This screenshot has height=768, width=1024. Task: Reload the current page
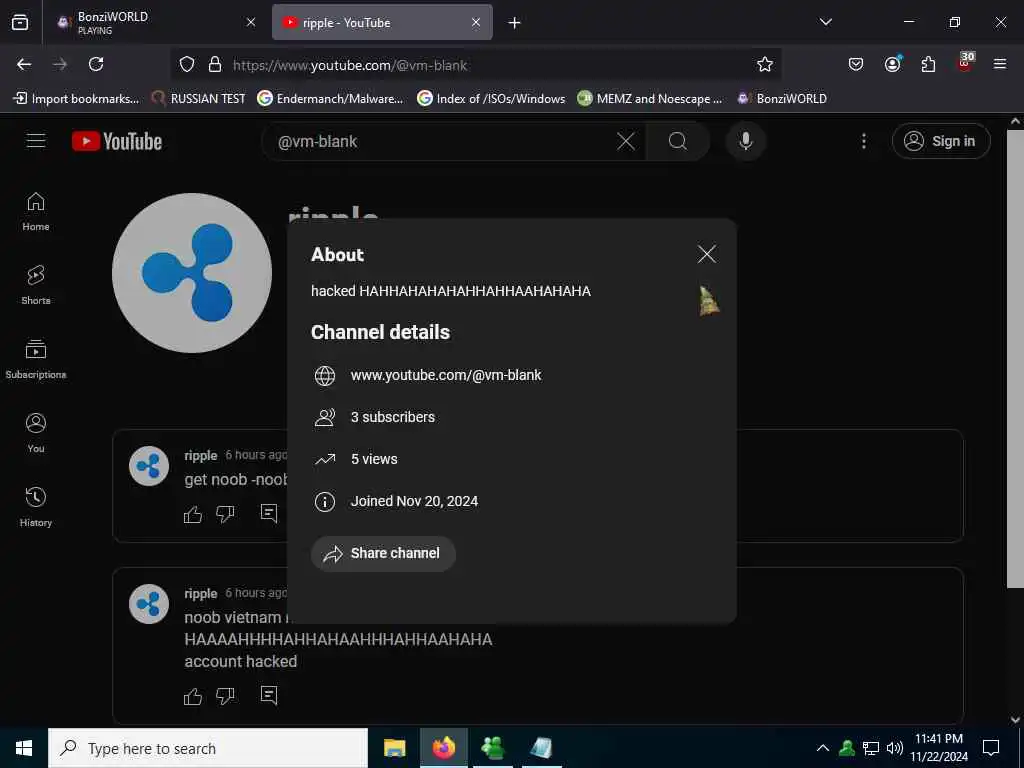click(96, 64)
